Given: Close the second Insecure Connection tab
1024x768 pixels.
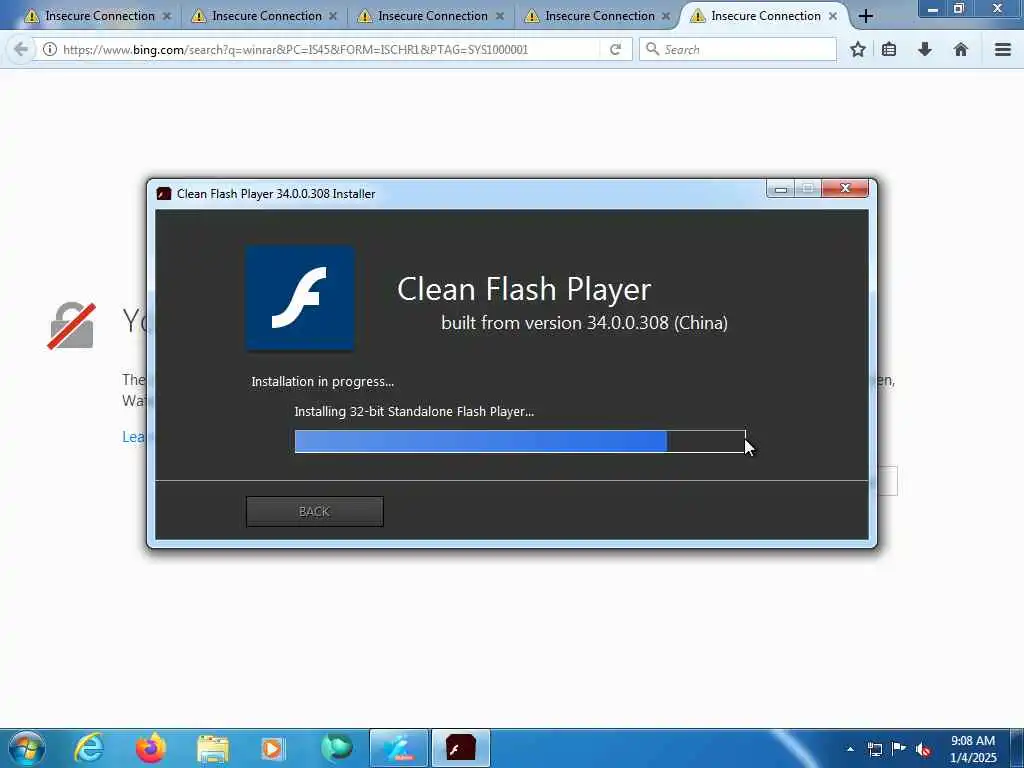Looking at the screenshot, I should [x=333, y=16].
